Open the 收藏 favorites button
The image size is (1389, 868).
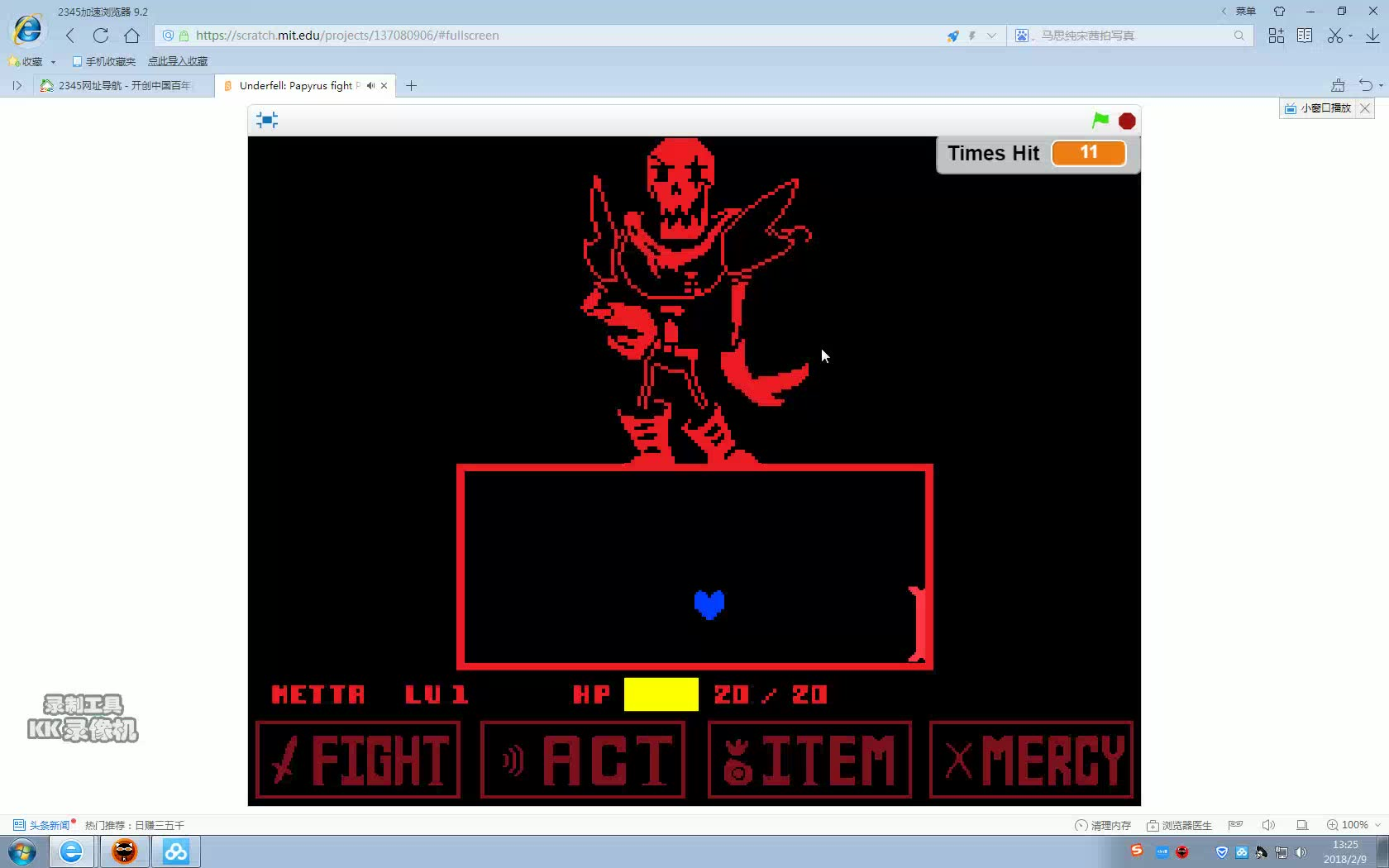click(x=26, y=61)
